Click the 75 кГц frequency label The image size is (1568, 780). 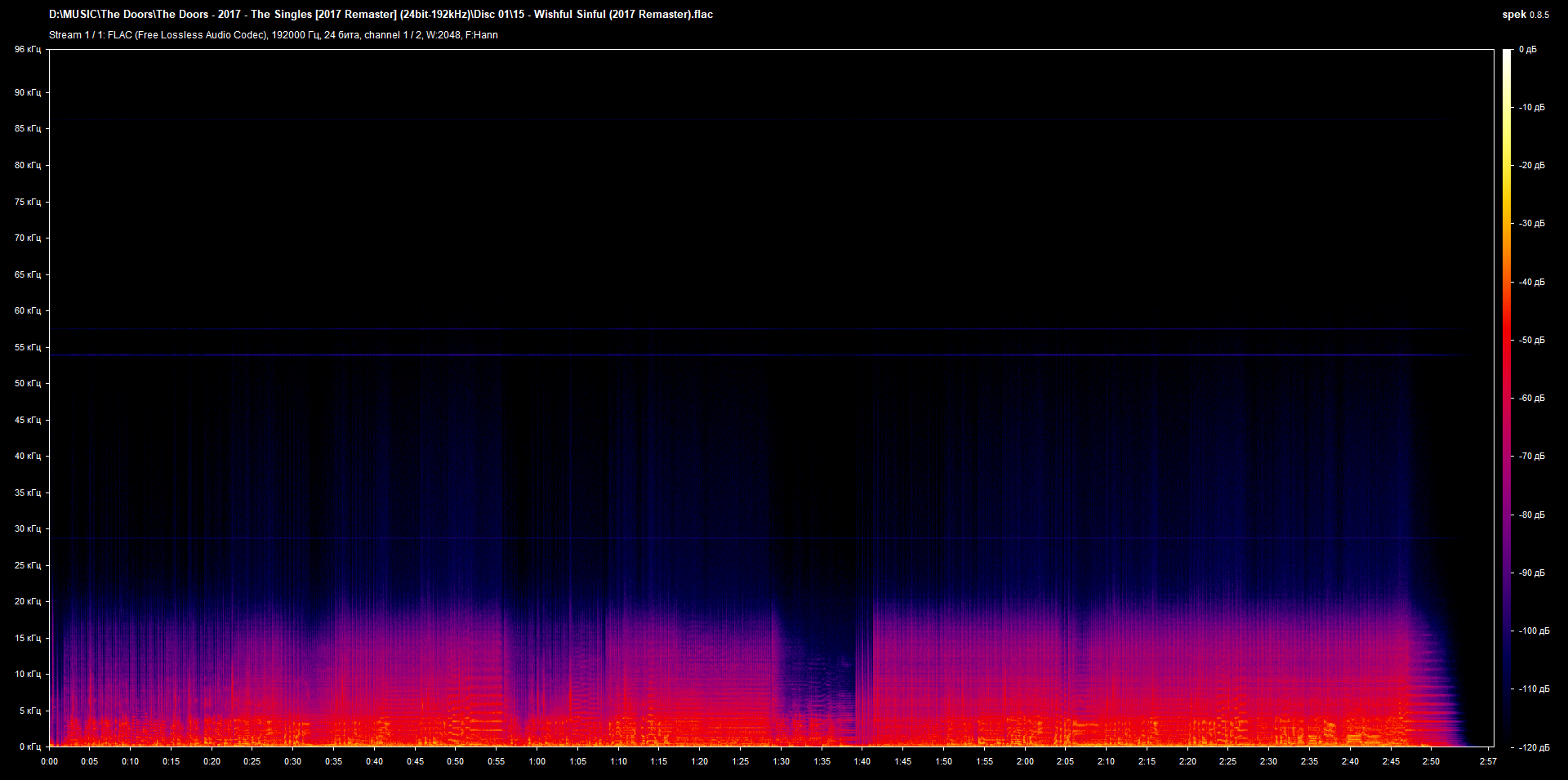(x=27, y=202)
